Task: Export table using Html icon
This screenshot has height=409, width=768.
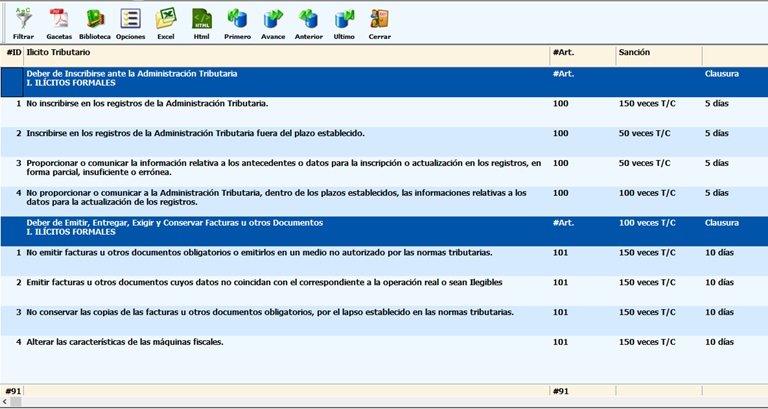Action: click(x=202, y=18)
